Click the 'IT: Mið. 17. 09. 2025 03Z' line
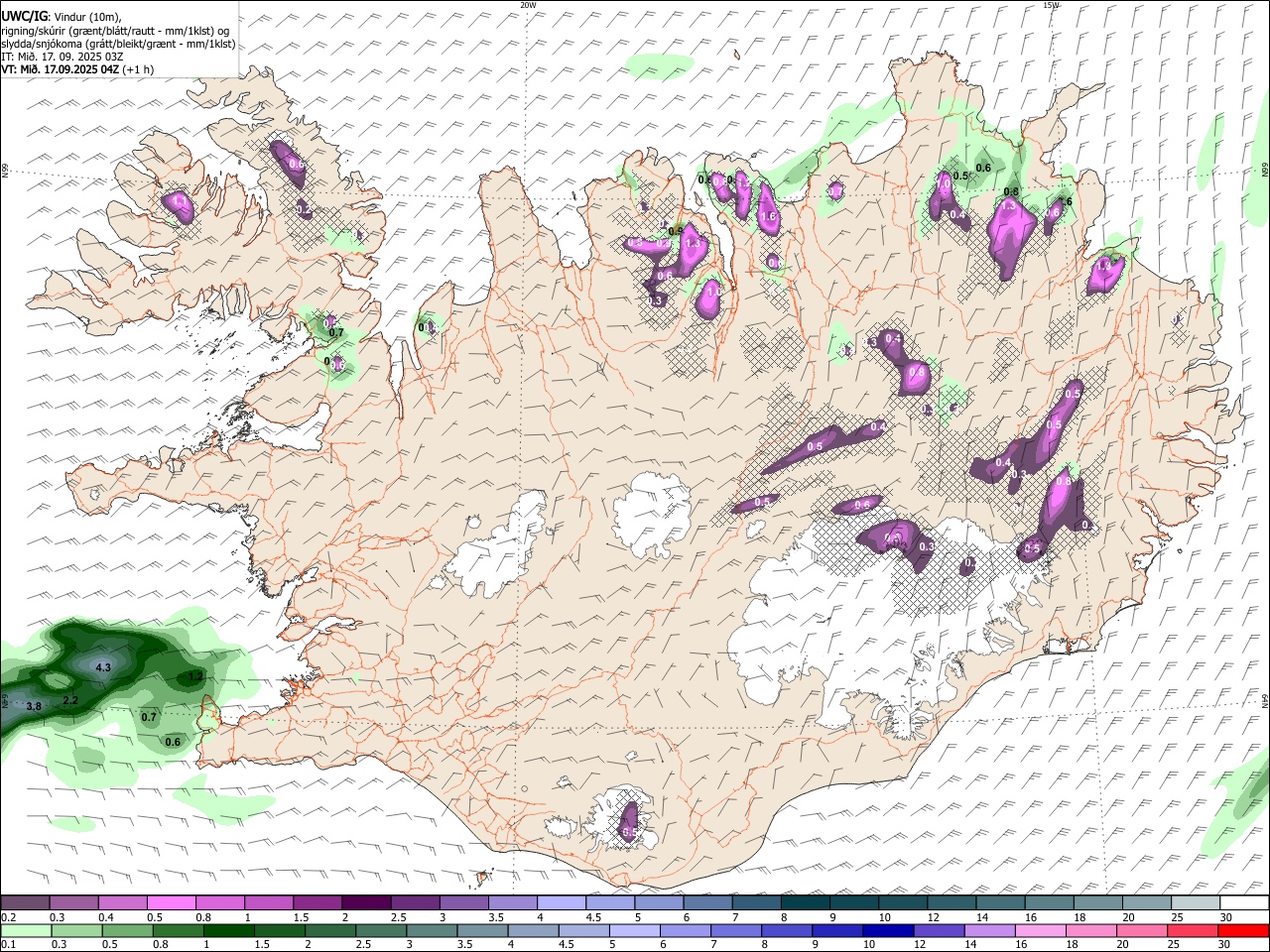Viewport: 1270px width, 952px height. pos(62,57)
